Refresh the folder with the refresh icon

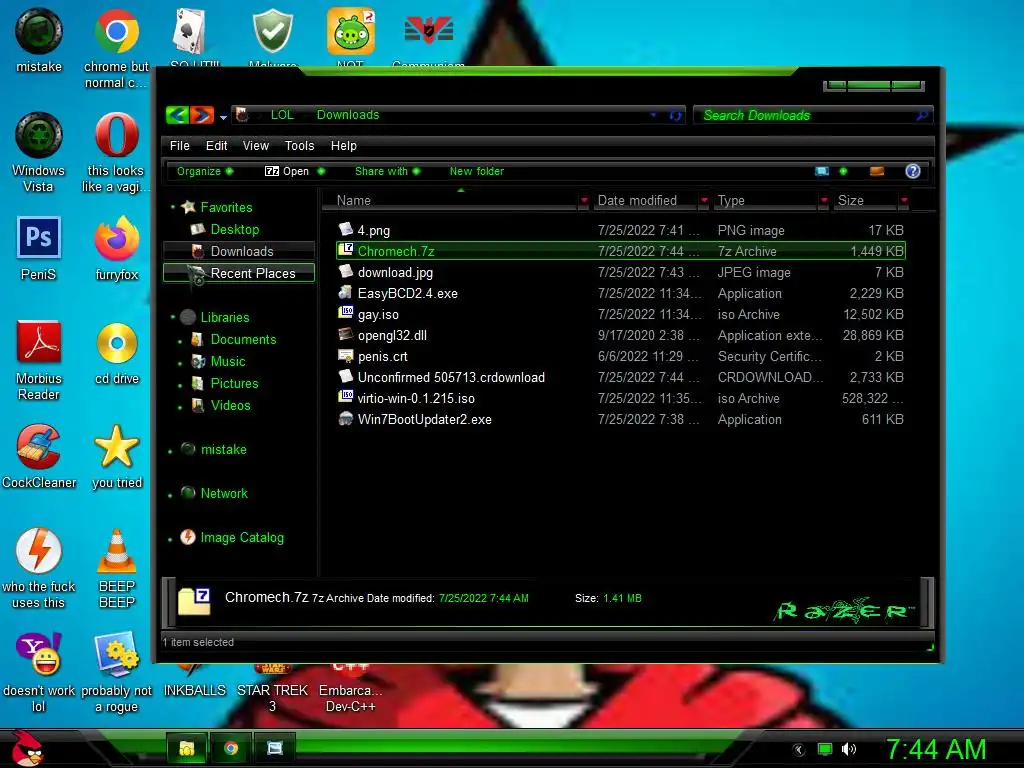(676, 116)
